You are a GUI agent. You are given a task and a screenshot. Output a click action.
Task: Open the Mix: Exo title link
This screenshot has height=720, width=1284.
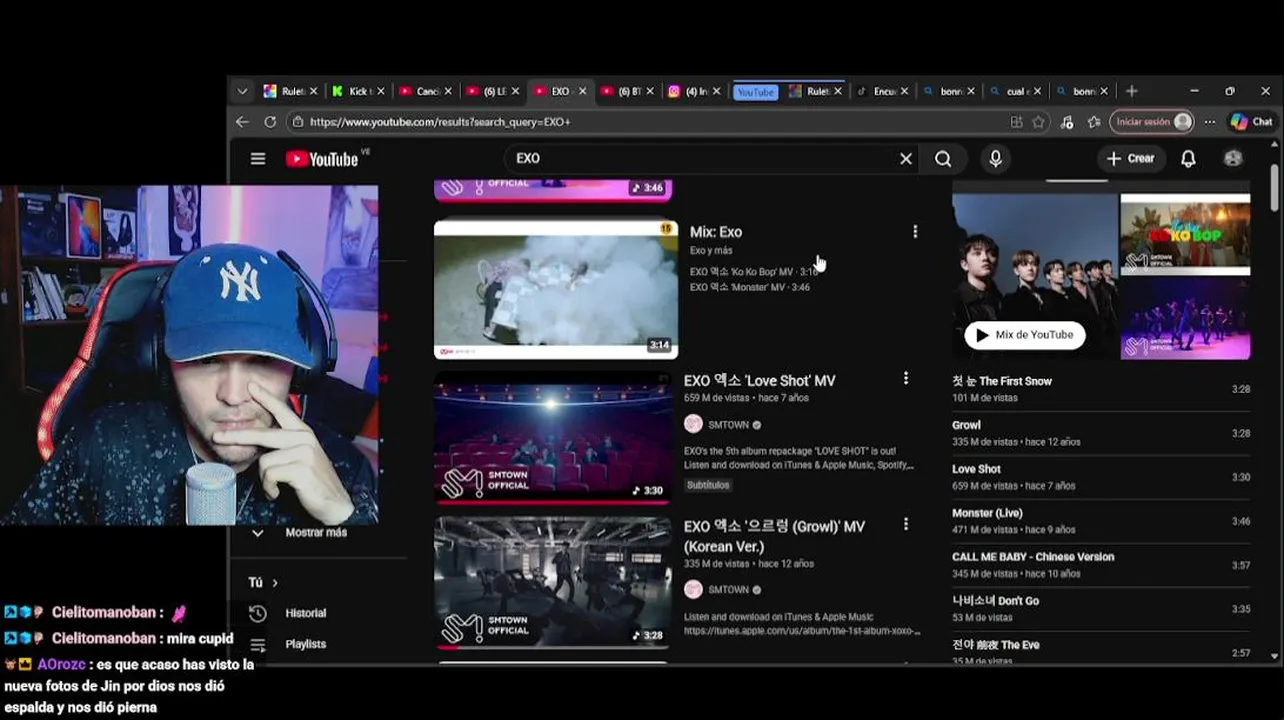(716, 232)
